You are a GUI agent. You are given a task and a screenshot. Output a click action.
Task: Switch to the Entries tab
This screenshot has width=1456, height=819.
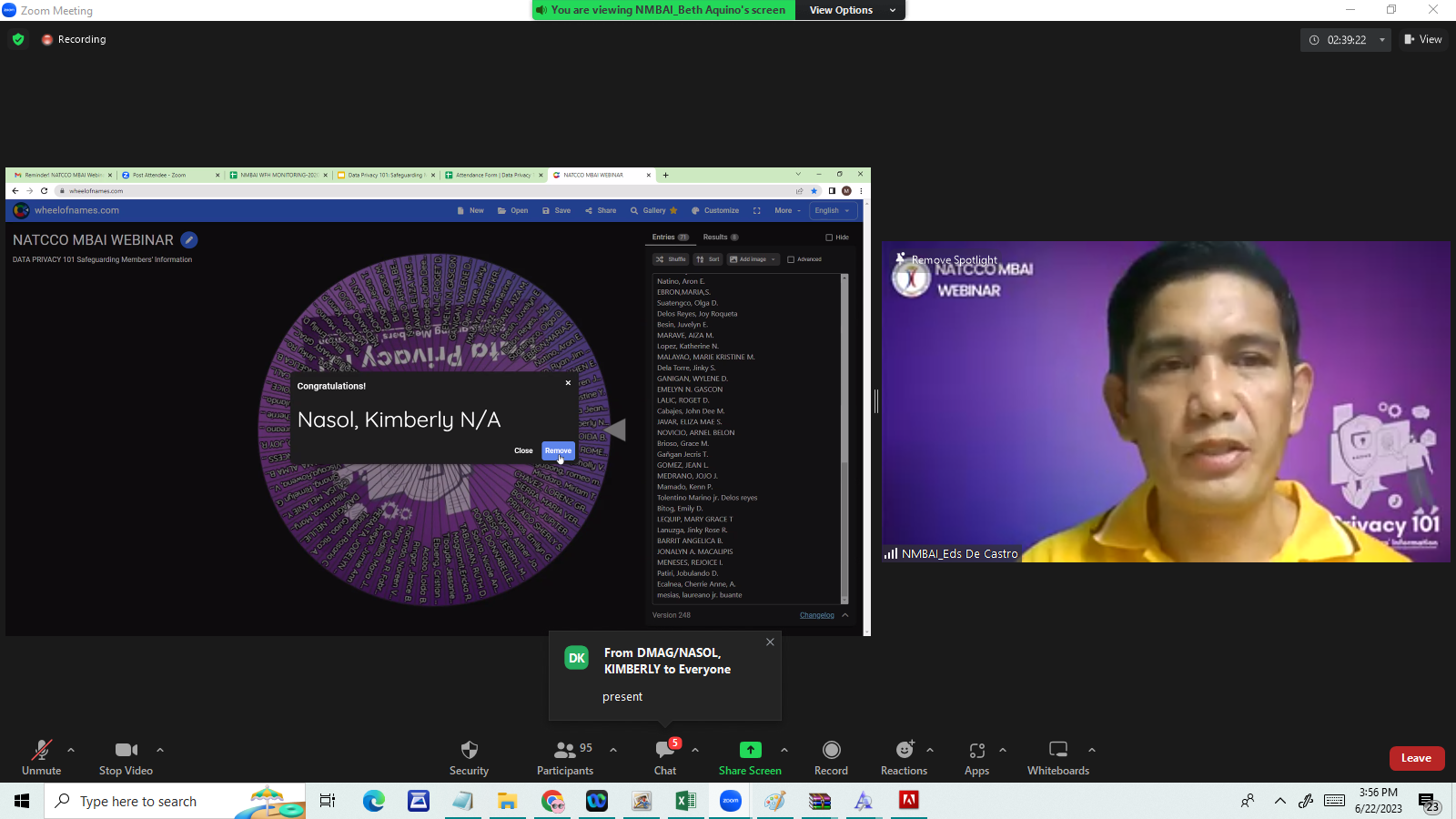(x=670, y=238)
